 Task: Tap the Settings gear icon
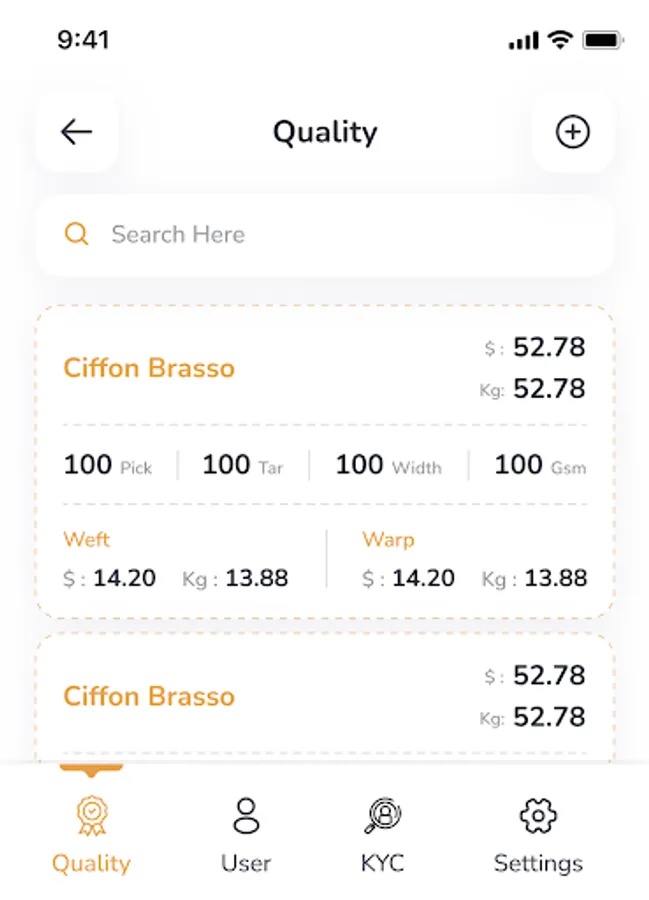pyautogui.click(x=538, y=816)
